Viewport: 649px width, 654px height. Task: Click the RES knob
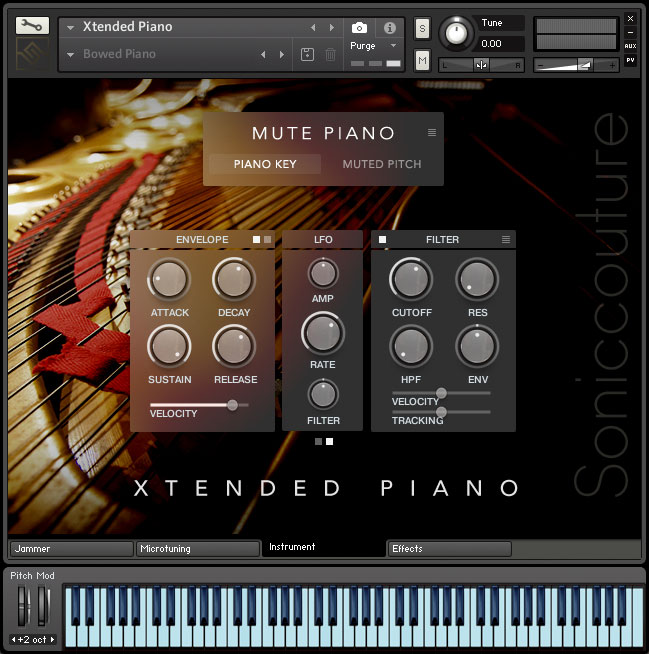pos(477,279)
